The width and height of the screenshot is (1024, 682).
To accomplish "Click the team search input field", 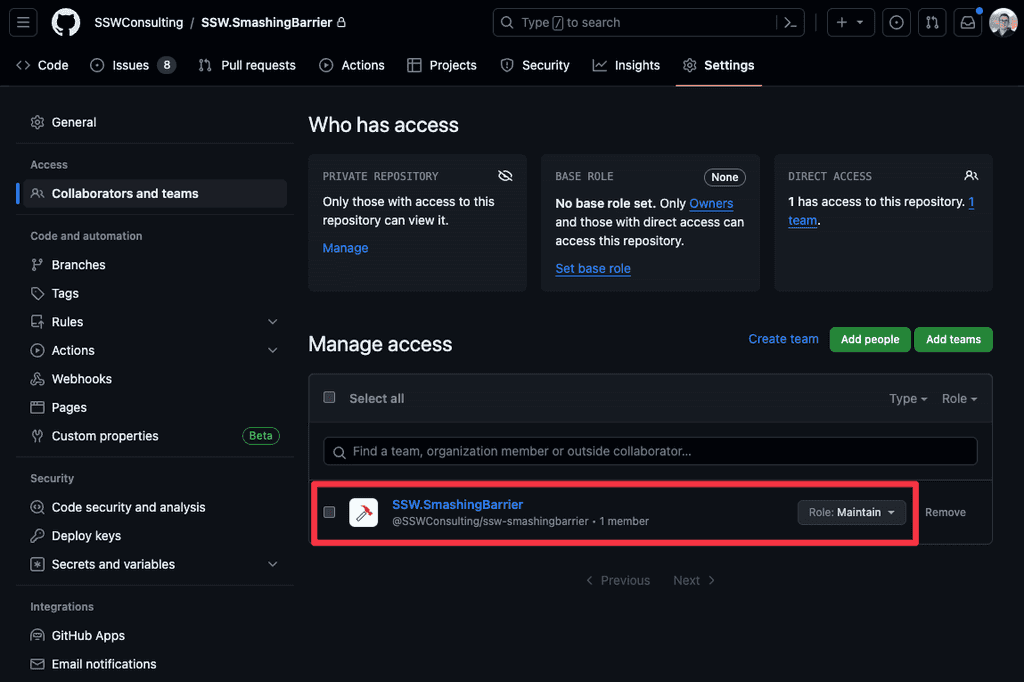I will point(650,451).
